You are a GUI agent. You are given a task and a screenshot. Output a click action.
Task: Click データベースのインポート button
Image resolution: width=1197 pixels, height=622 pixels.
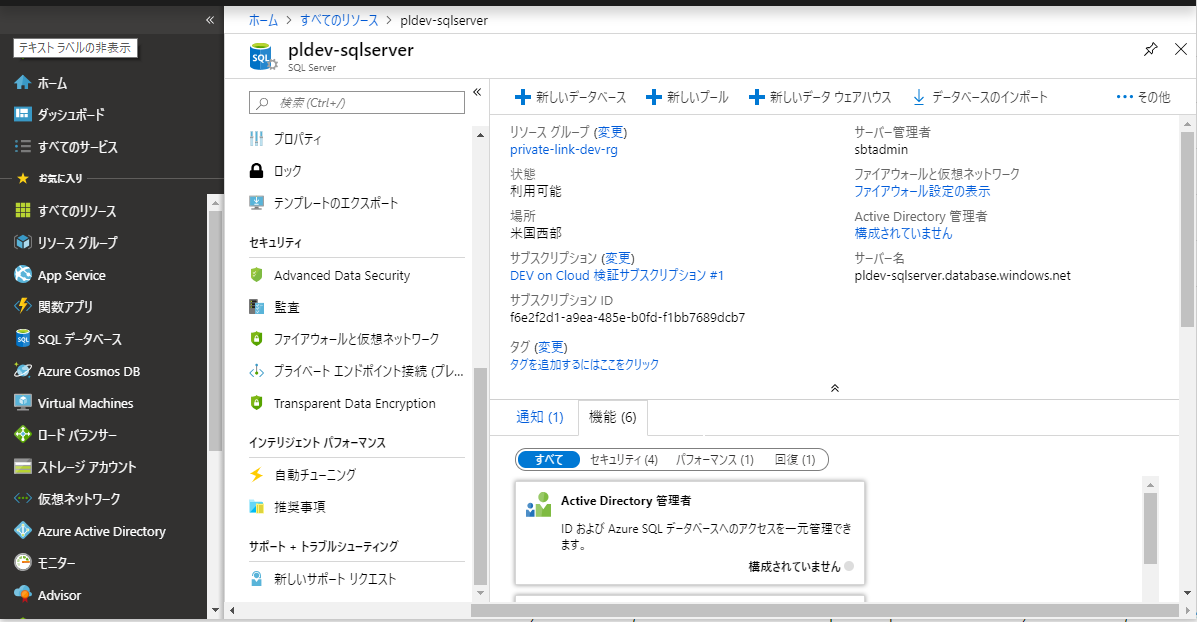click(980, 97)
